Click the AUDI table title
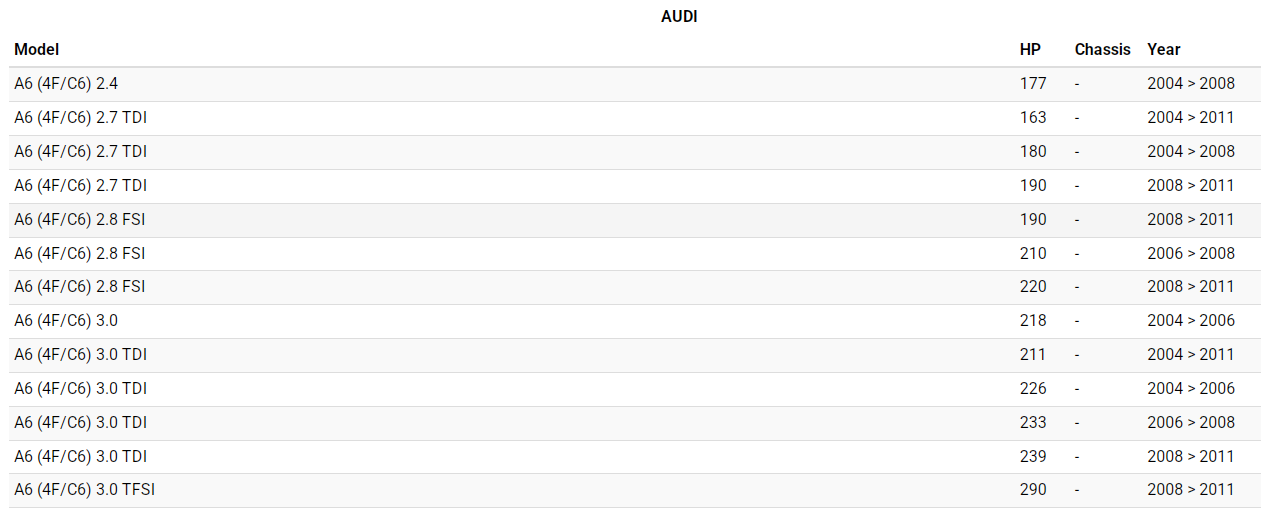 pyautogui.click(x=679, y=17)
